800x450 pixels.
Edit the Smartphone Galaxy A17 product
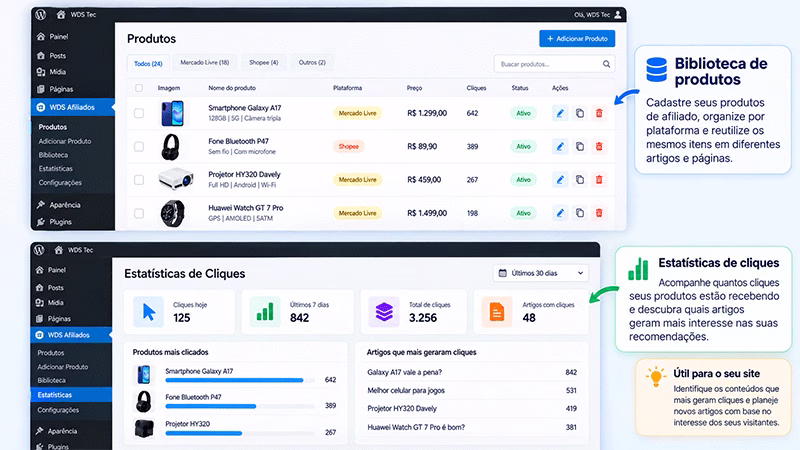560,113
